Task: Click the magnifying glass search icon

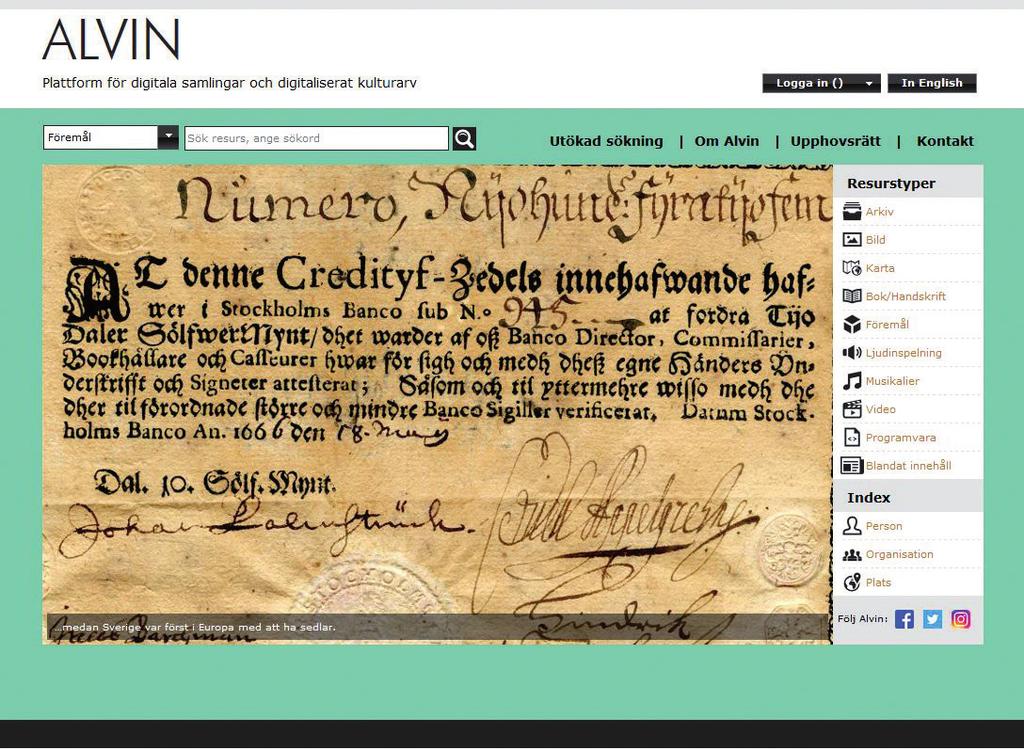Action: click(x=464, y=139)
